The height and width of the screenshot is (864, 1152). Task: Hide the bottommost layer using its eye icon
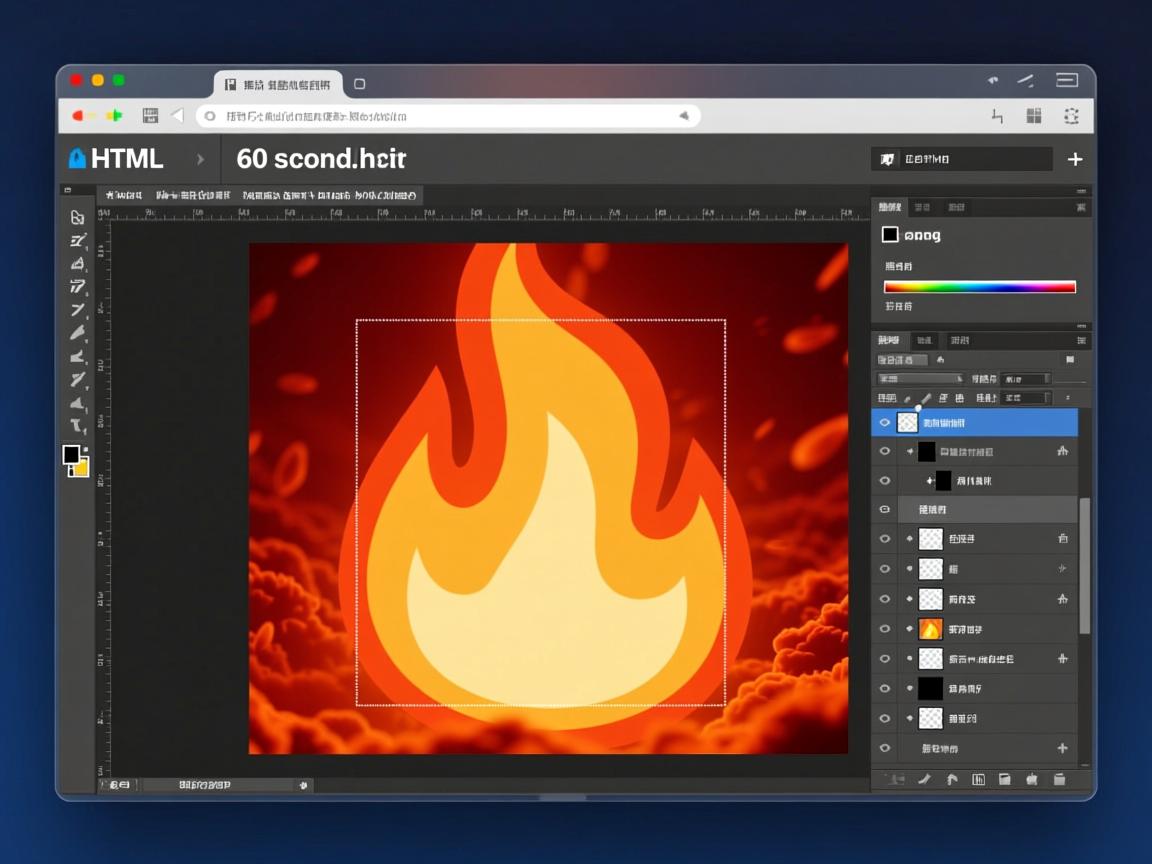[x=884, y=748]
